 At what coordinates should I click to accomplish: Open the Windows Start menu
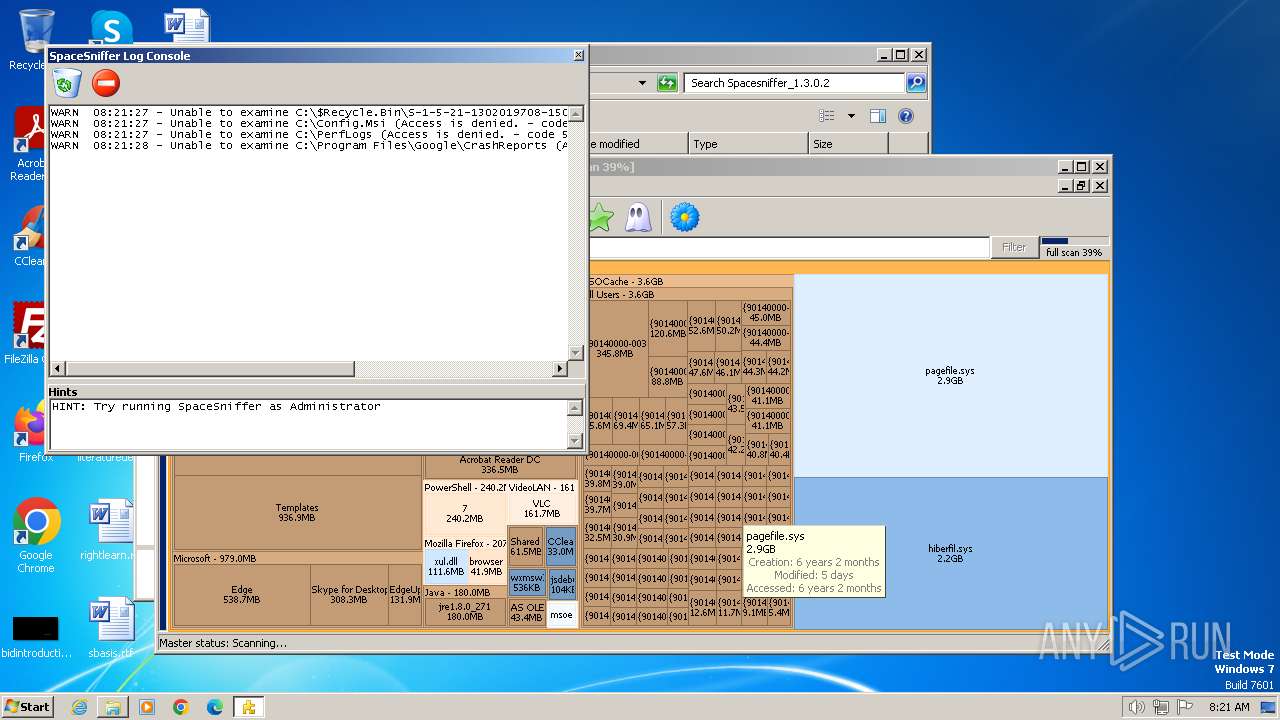tap(27, 706)
